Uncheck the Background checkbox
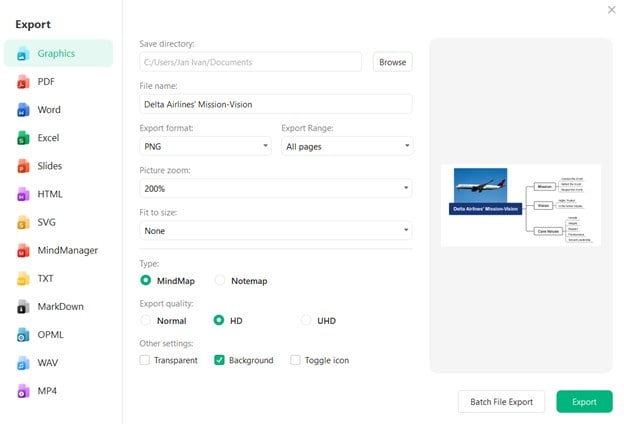This screenshot has width=624, height=424. point(219,360)
